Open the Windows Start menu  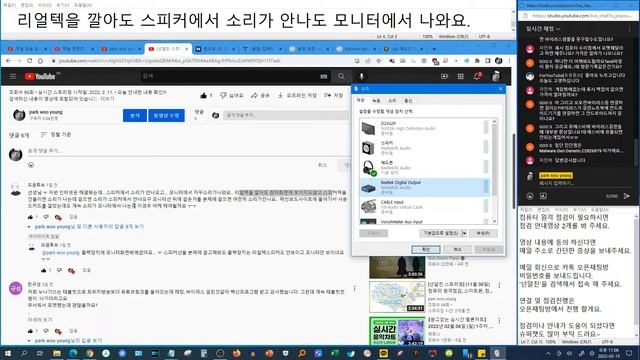pos(8,353)
